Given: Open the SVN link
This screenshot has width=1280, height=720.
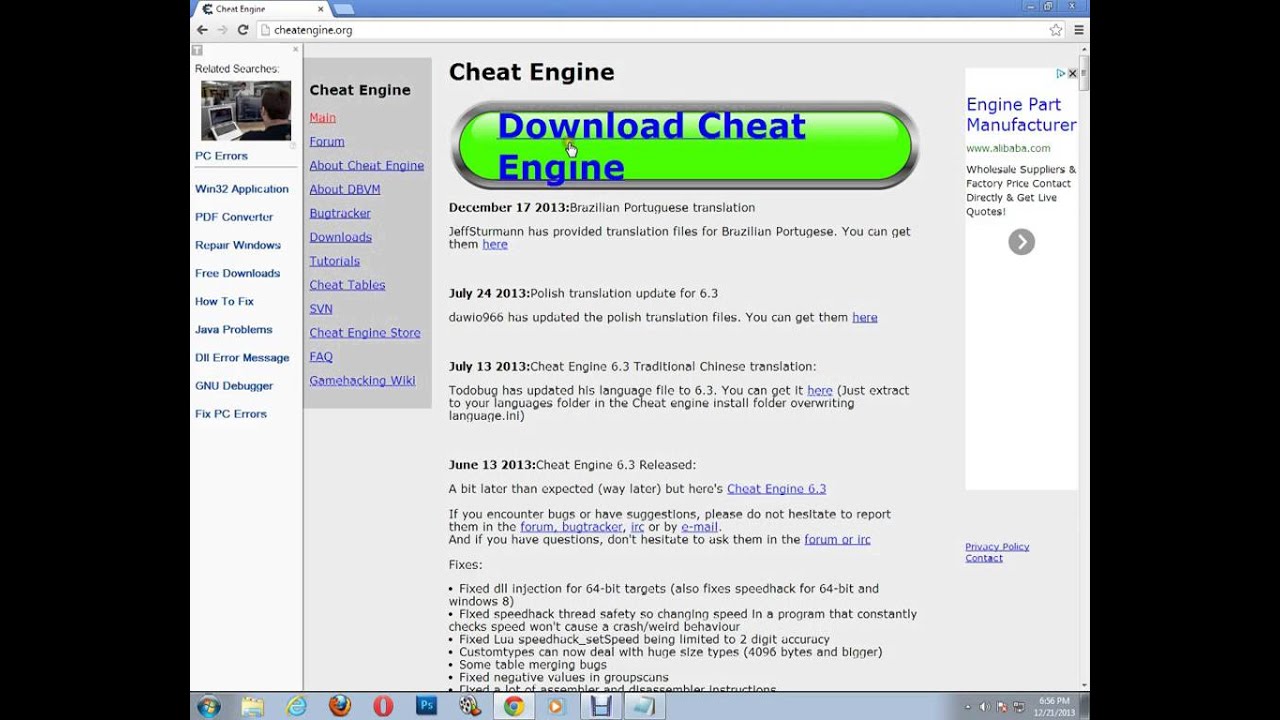Looking at the screenshot, I should (x=321, y=309).
